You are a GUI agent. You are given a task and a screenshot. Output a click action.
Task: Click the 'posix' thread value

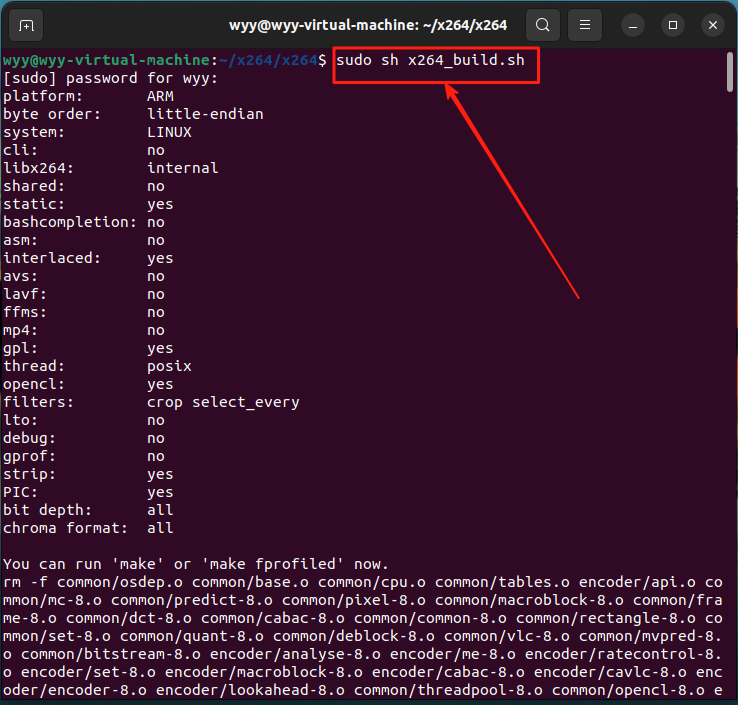click(x=169, y=366)
